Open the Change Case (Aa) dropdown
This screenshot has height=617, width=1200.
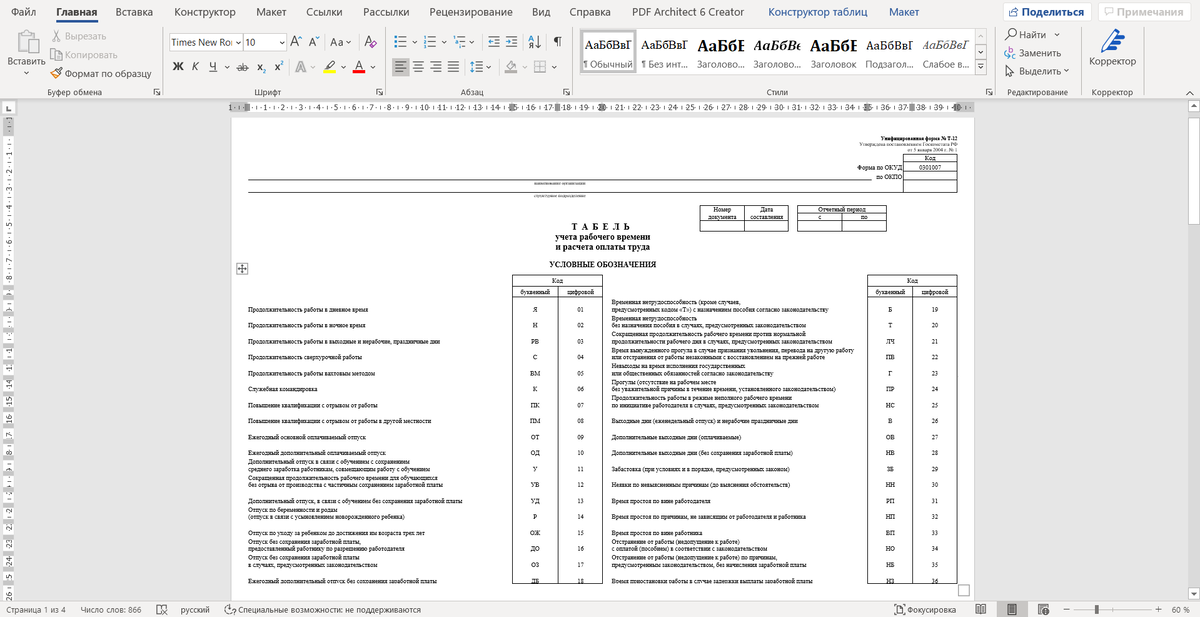tap(341, 43)
